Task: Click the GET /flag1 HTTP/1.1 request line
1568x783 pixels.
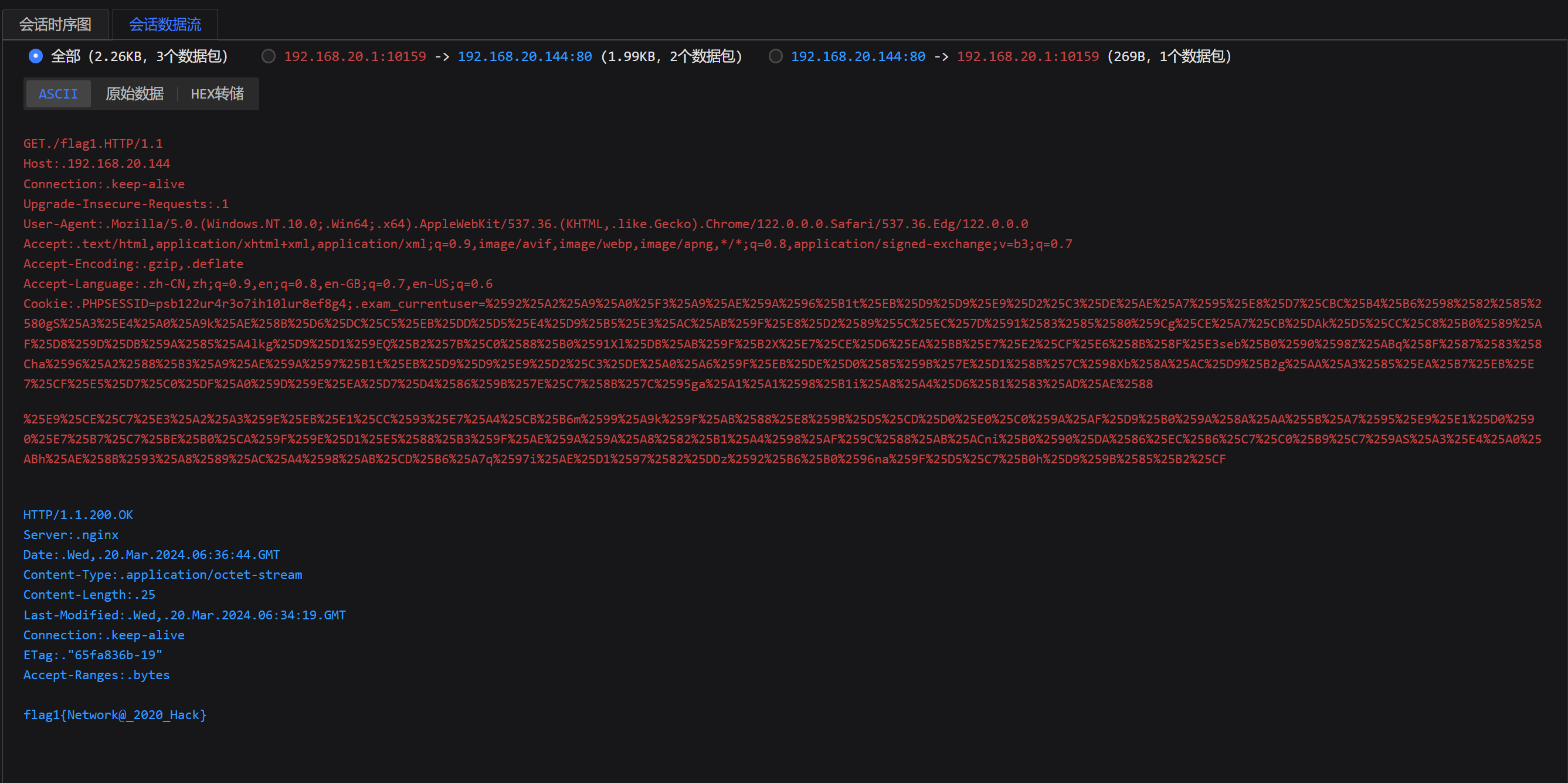Action: coord(93,144)
